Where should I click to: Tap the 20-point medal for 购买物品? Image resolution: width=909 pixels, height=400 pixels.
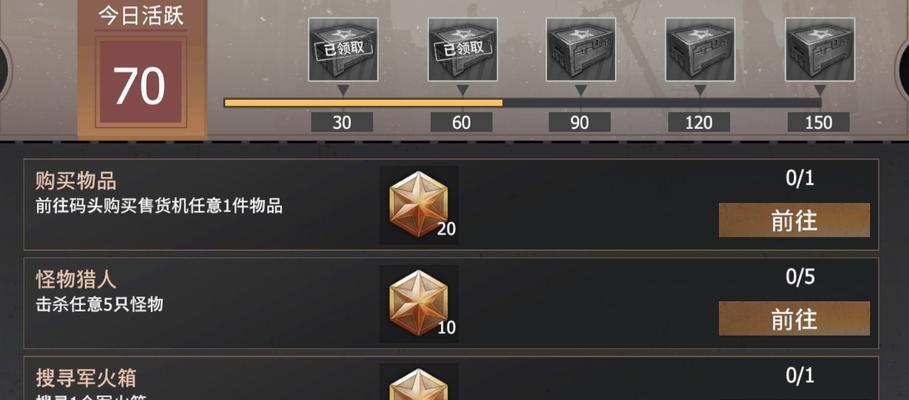click(x=419, y=205)
